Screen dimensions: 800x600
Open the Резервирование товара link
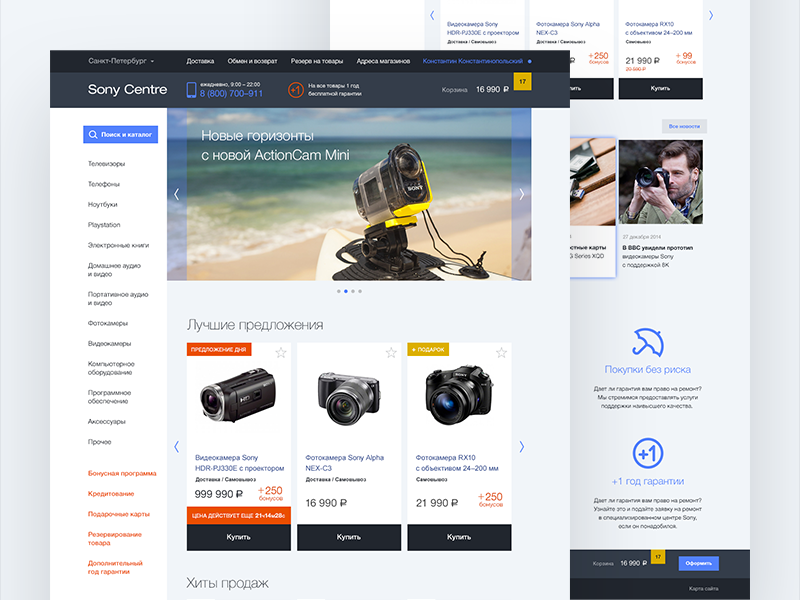(115, 539)
